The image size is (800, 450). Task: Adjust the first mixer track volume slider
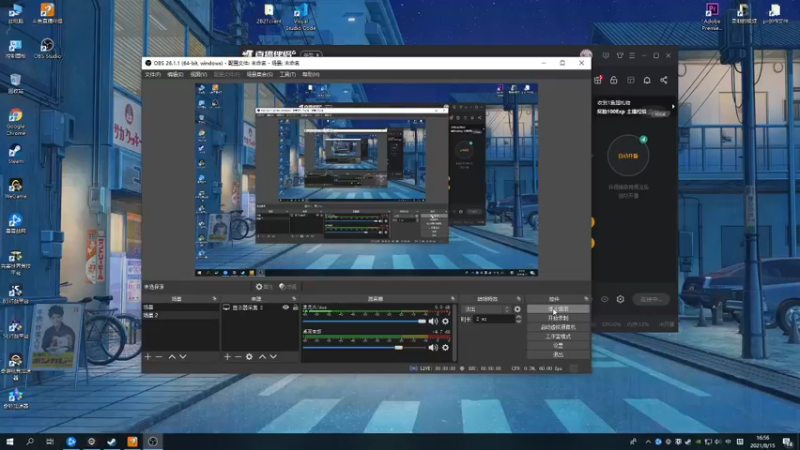click(x=364, y=321)
